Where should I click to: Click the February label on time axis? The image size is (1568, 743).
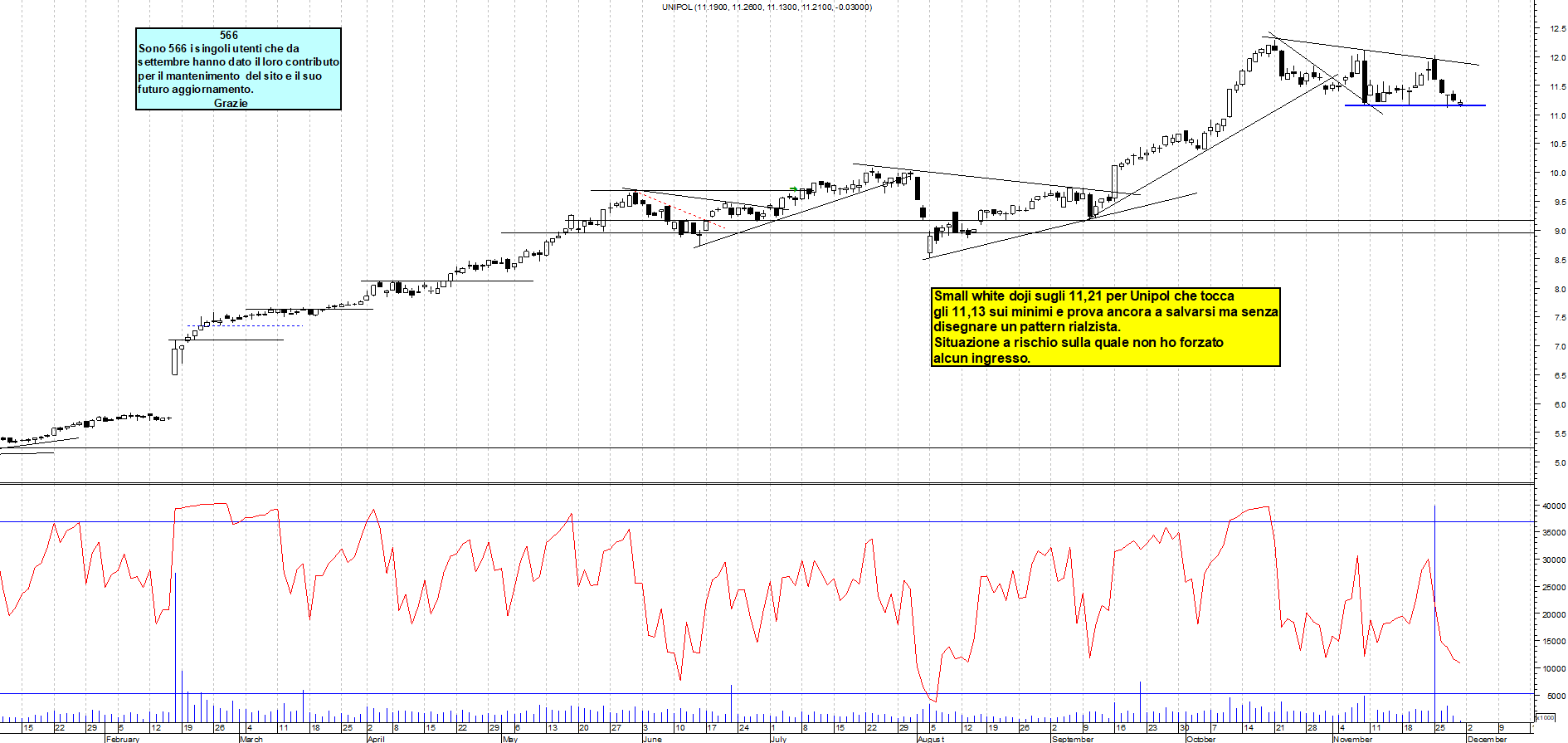click(123, 739)
